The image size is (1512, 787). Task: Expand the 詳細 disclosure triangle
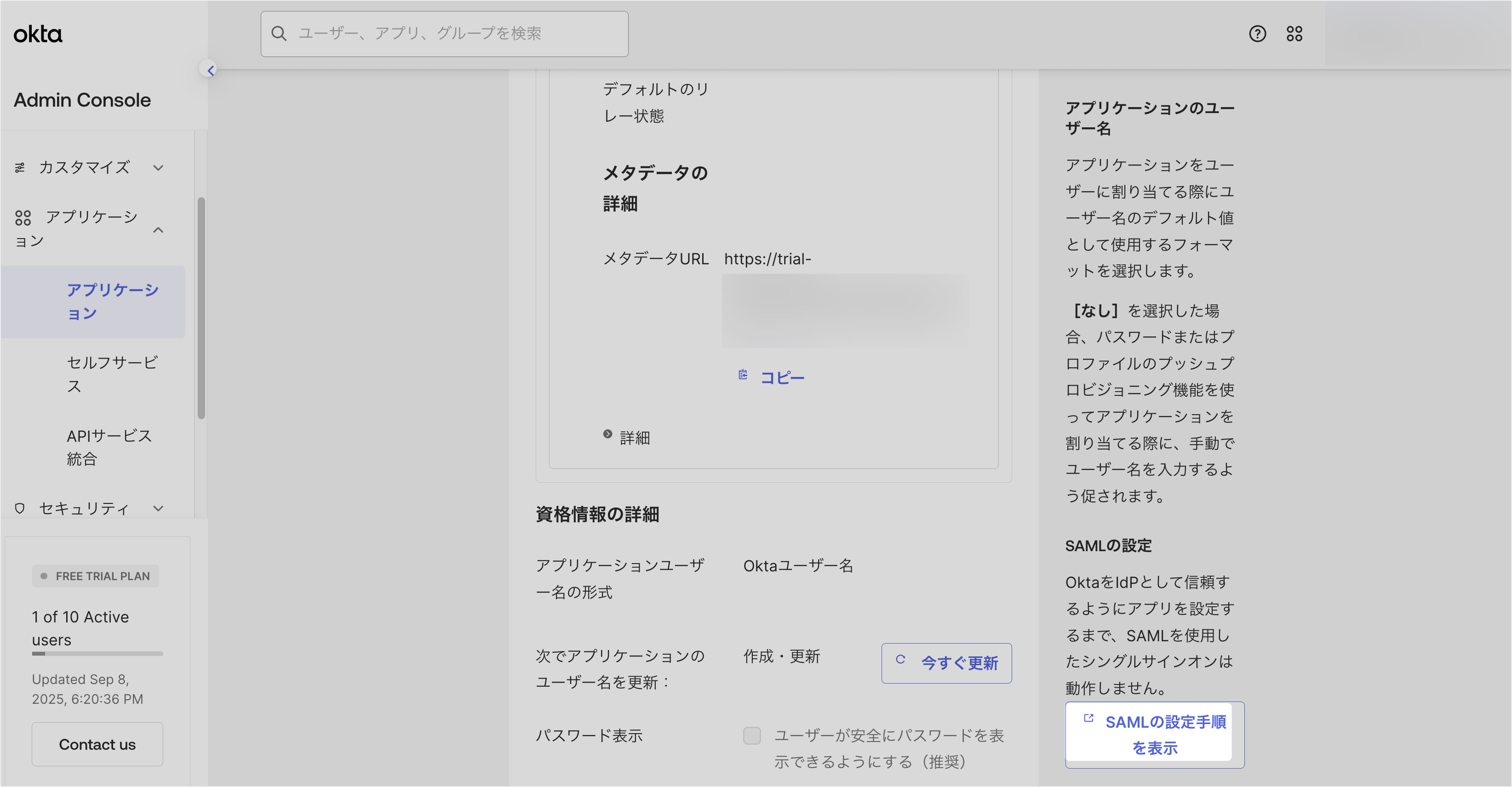click(607, 434)
